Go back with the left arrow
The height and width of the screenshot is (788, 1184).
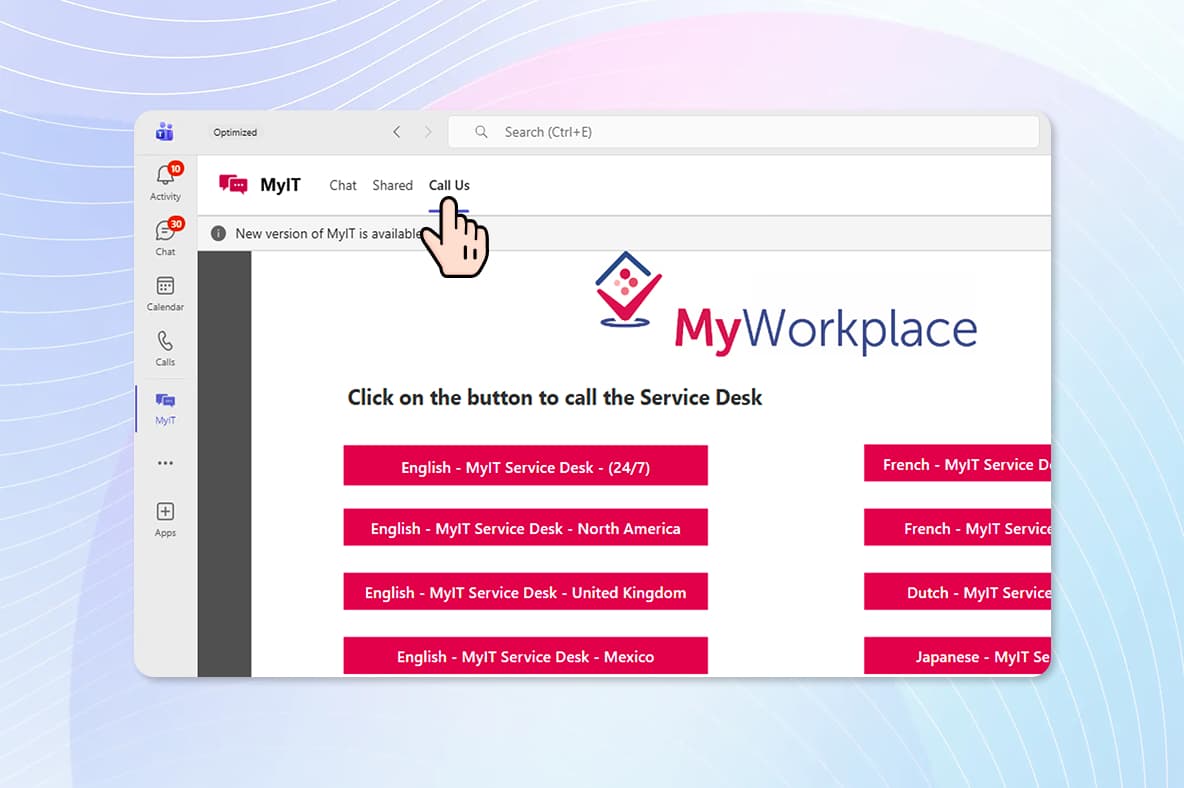click(x=396, y=132)
